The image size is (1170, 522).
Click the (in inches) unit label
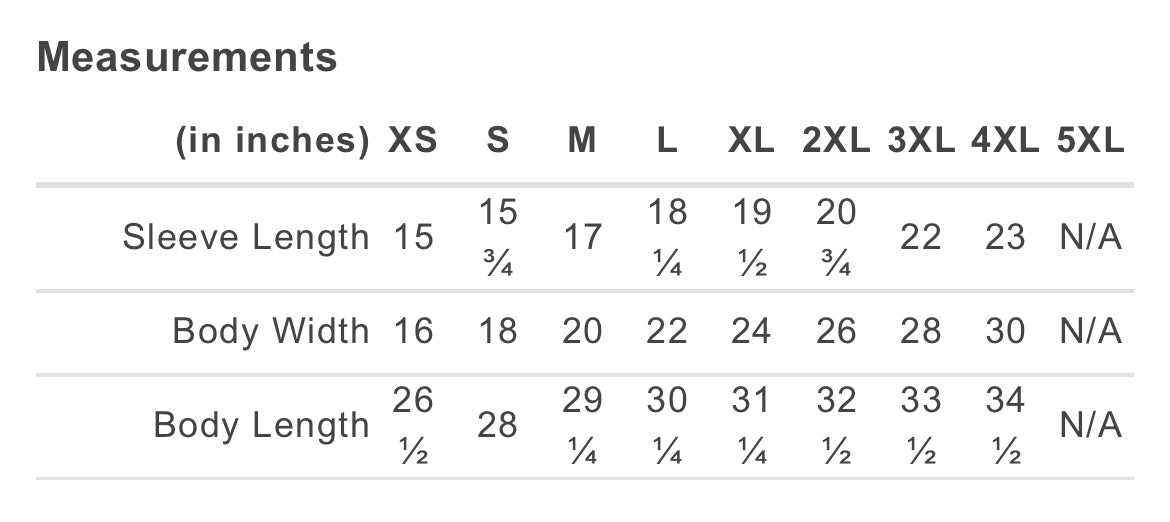coord(273,142)
